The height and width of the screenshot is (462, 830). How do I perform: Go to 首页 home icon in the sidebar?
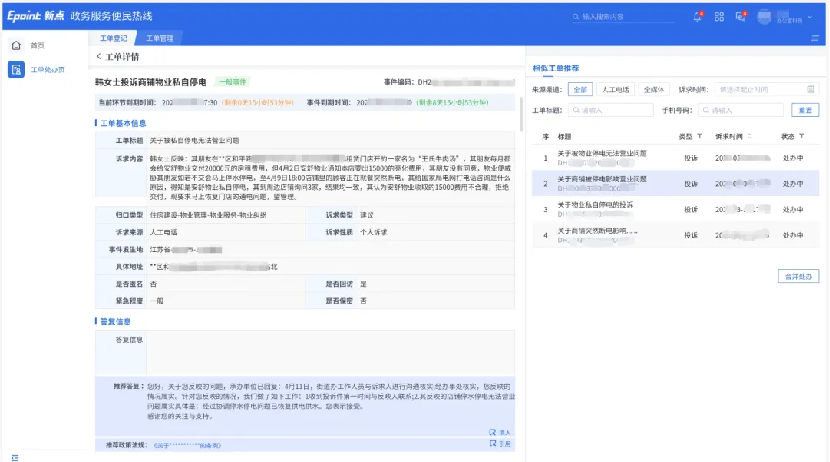pos(16,46)
